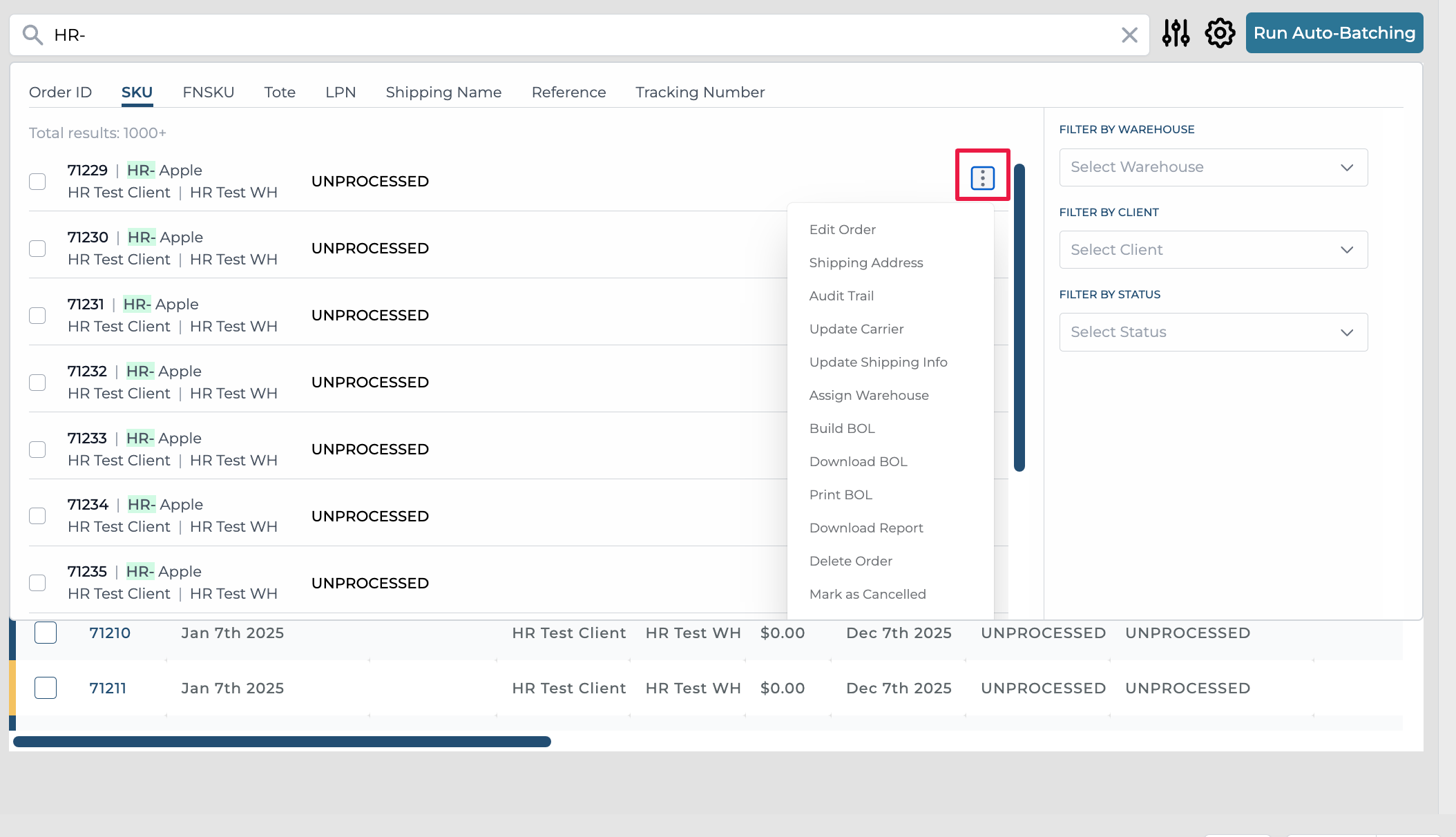Viewport: 1456px width, 837px height.
Task: Open order link 71210
Action: [x=110, y=633]
